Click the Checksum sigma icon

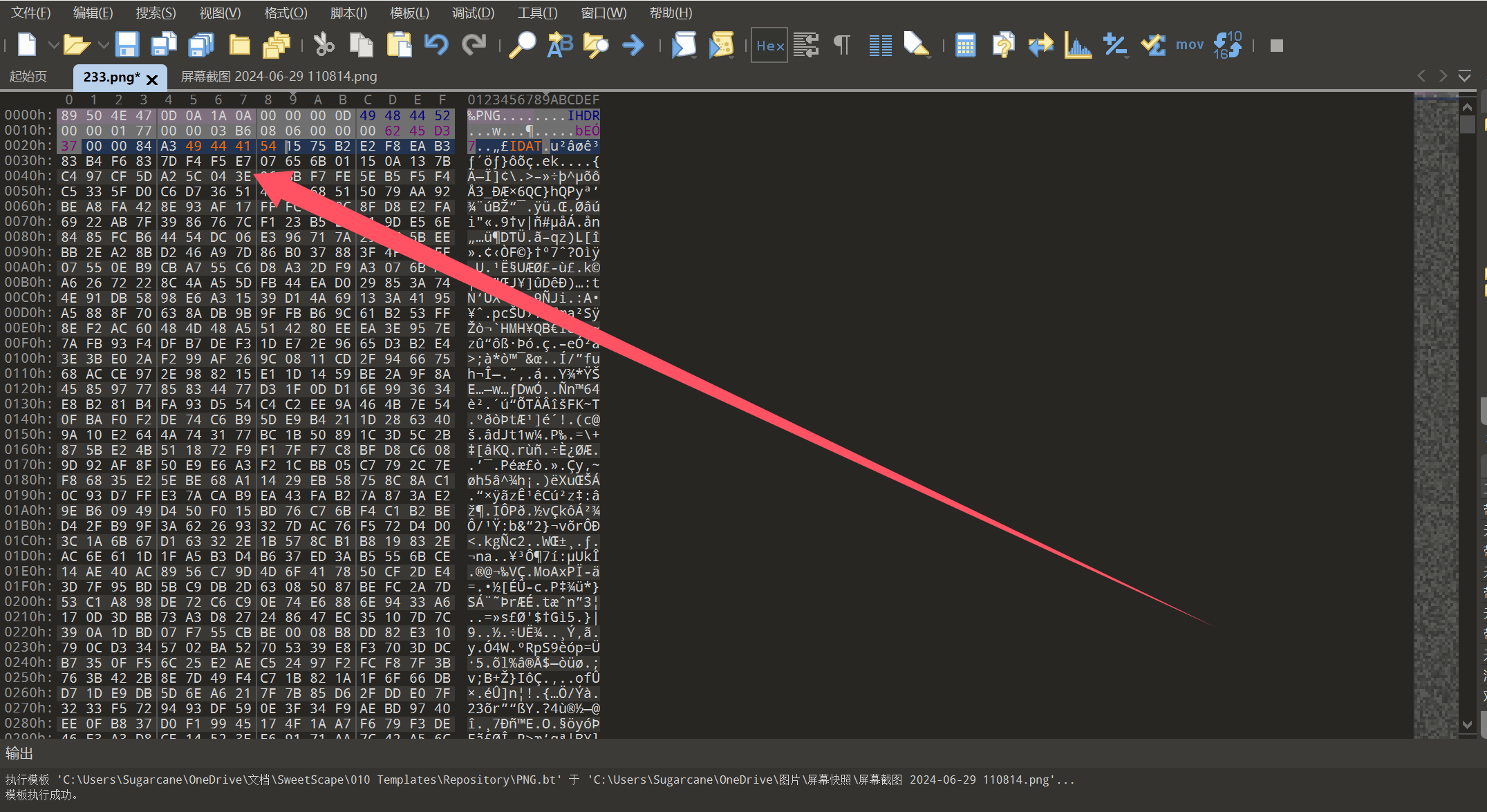tap(1152, 45)
